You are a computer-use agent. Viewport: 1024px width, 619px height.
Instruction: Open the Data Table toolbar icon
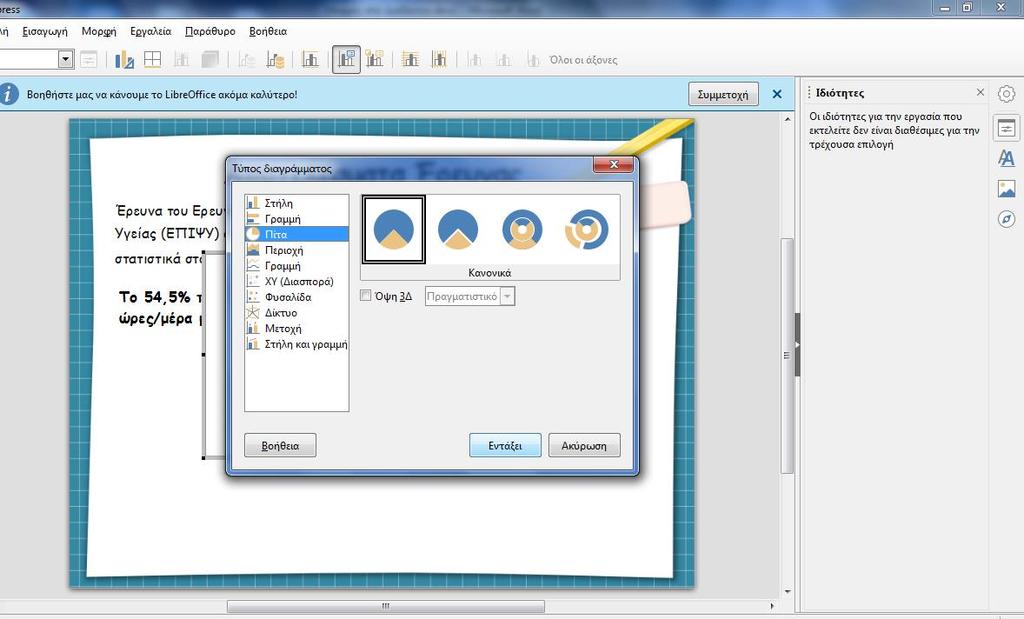coord(275,59)
